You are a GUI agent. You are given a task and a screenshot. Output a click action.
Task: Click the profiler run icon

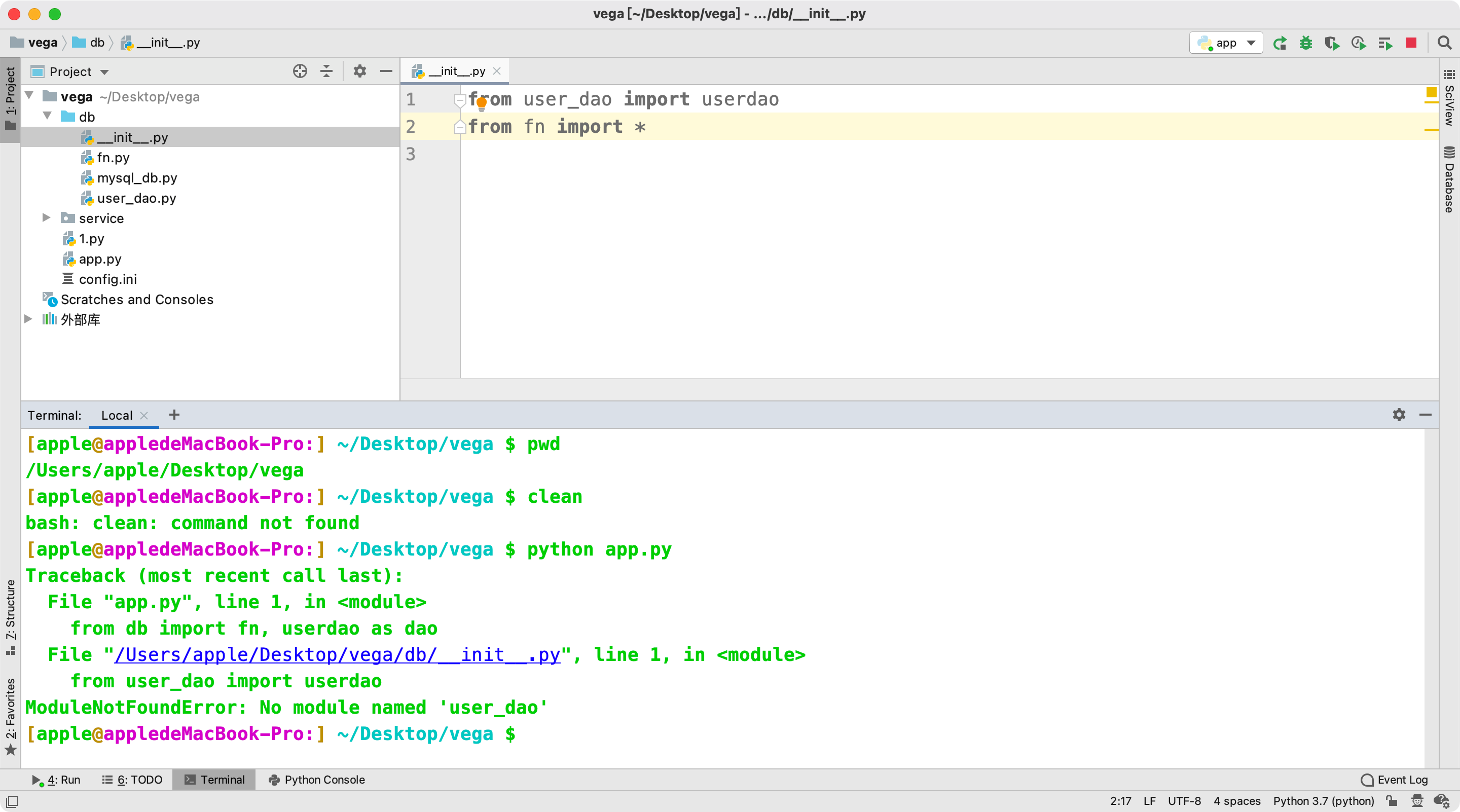tap(1359, 43)
